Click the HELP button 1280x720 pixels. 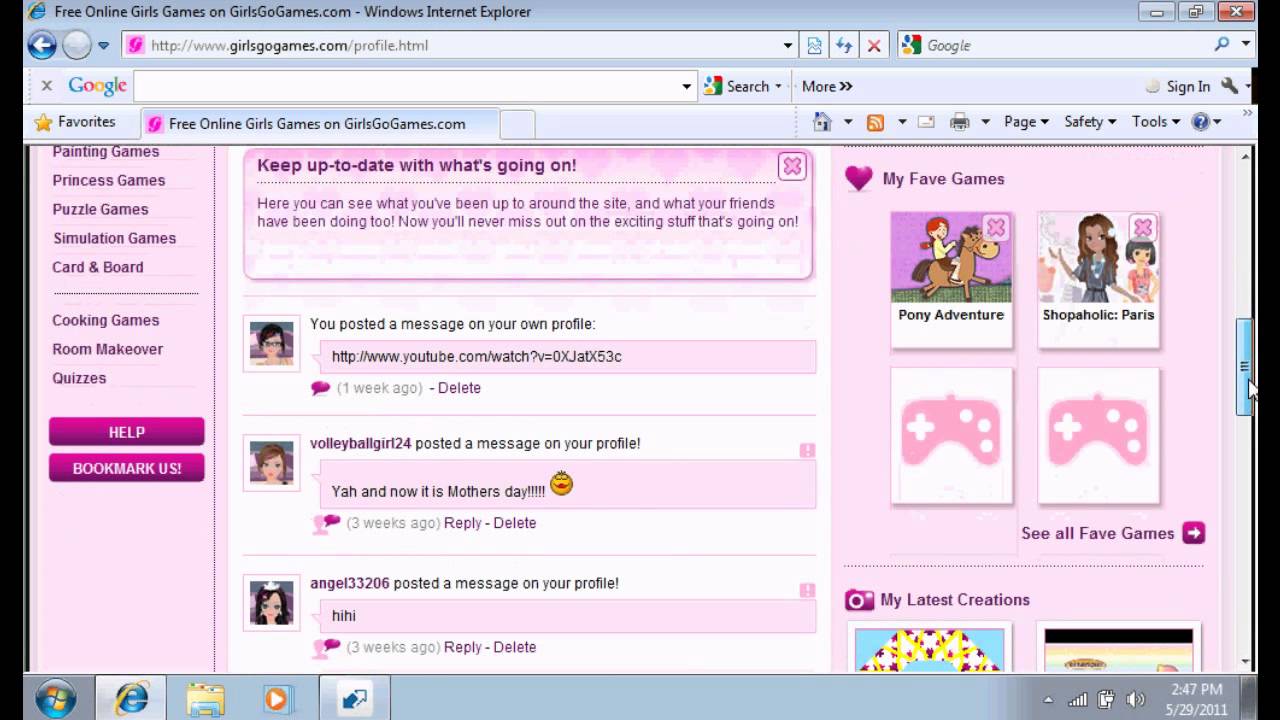[x=126, y=432]
